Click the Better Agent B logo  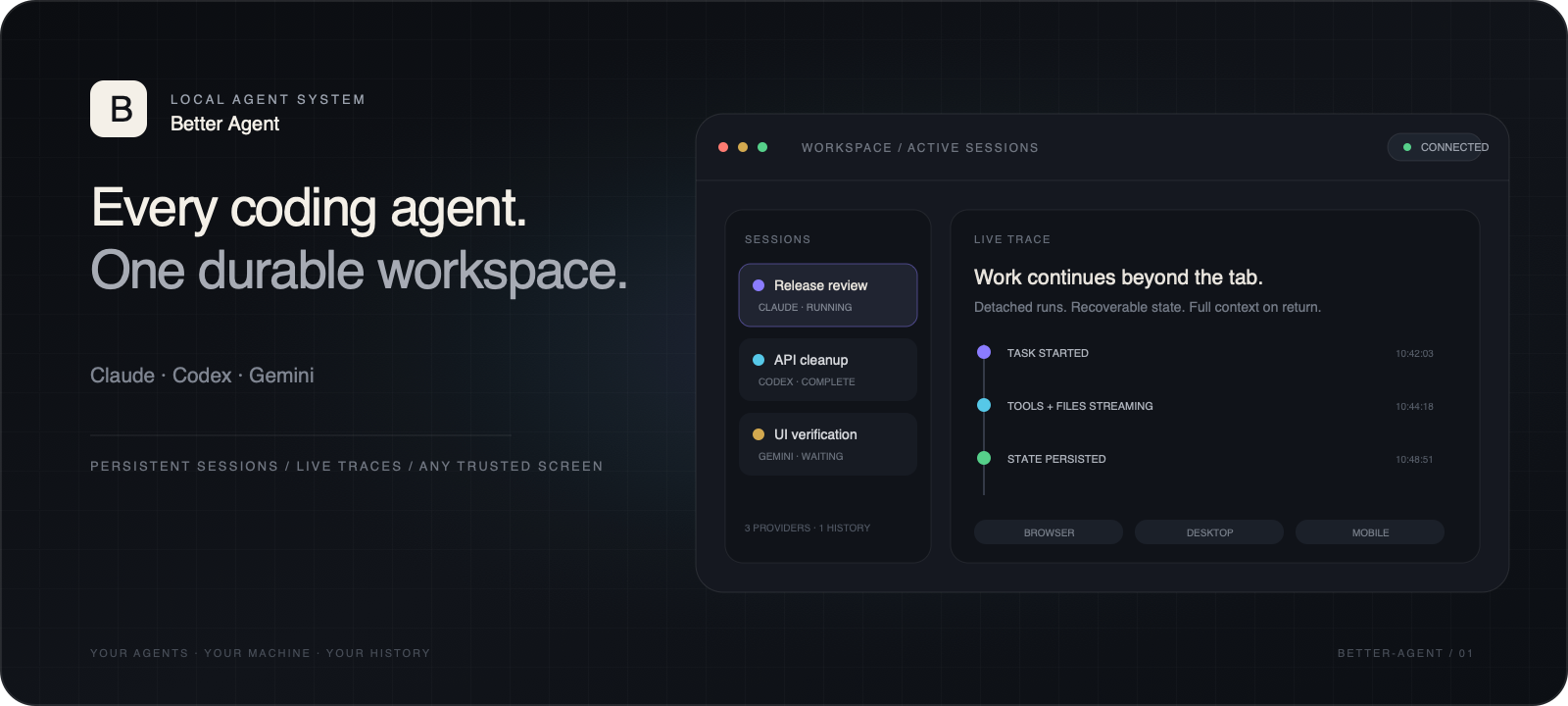(119, 109)
